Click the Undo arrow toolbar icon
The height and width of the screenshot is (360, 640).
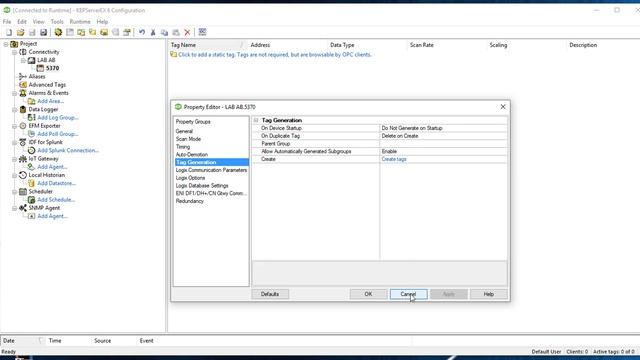(142, 32)
